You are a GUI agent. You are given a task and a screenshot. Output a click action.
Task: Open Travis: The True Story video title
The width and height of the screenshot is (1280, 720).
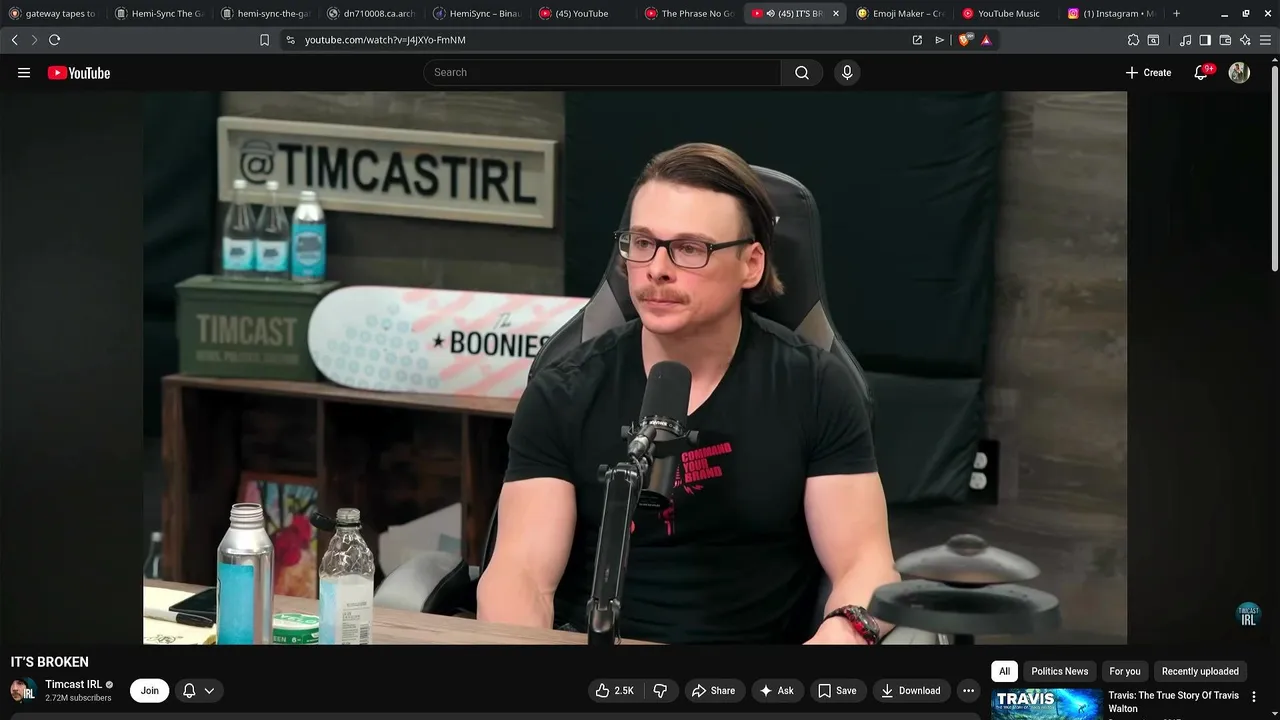[1173, 702]
